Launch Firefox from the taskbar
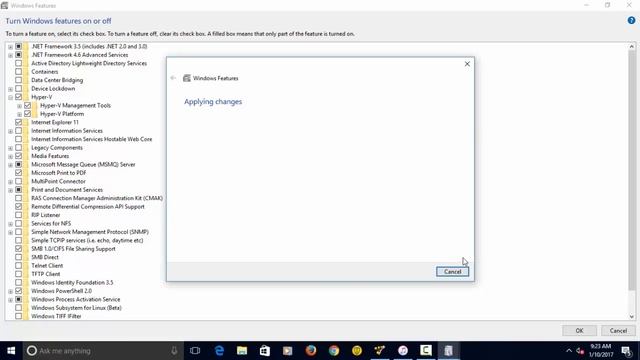This screenshot has width=640, height=360. pos(311,351)
